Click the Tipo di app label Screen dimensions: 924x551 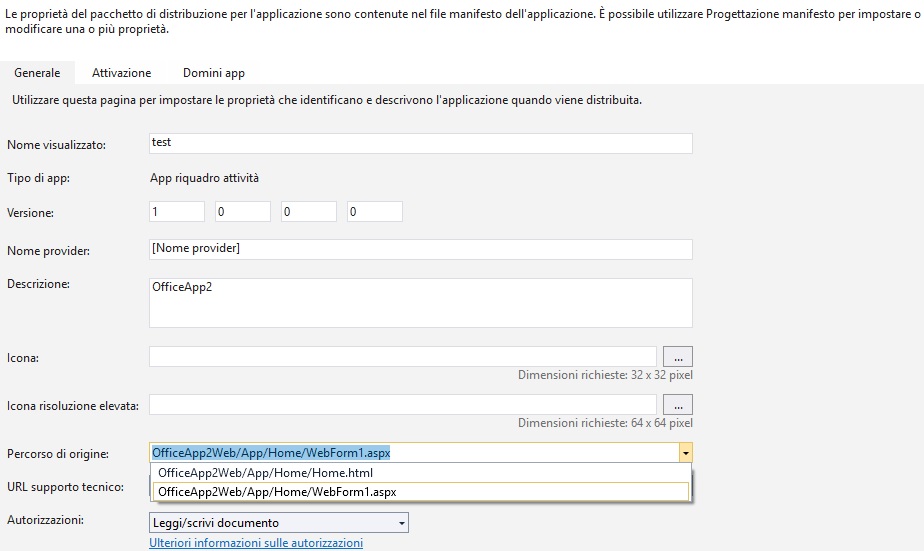[x=38, y=178]
